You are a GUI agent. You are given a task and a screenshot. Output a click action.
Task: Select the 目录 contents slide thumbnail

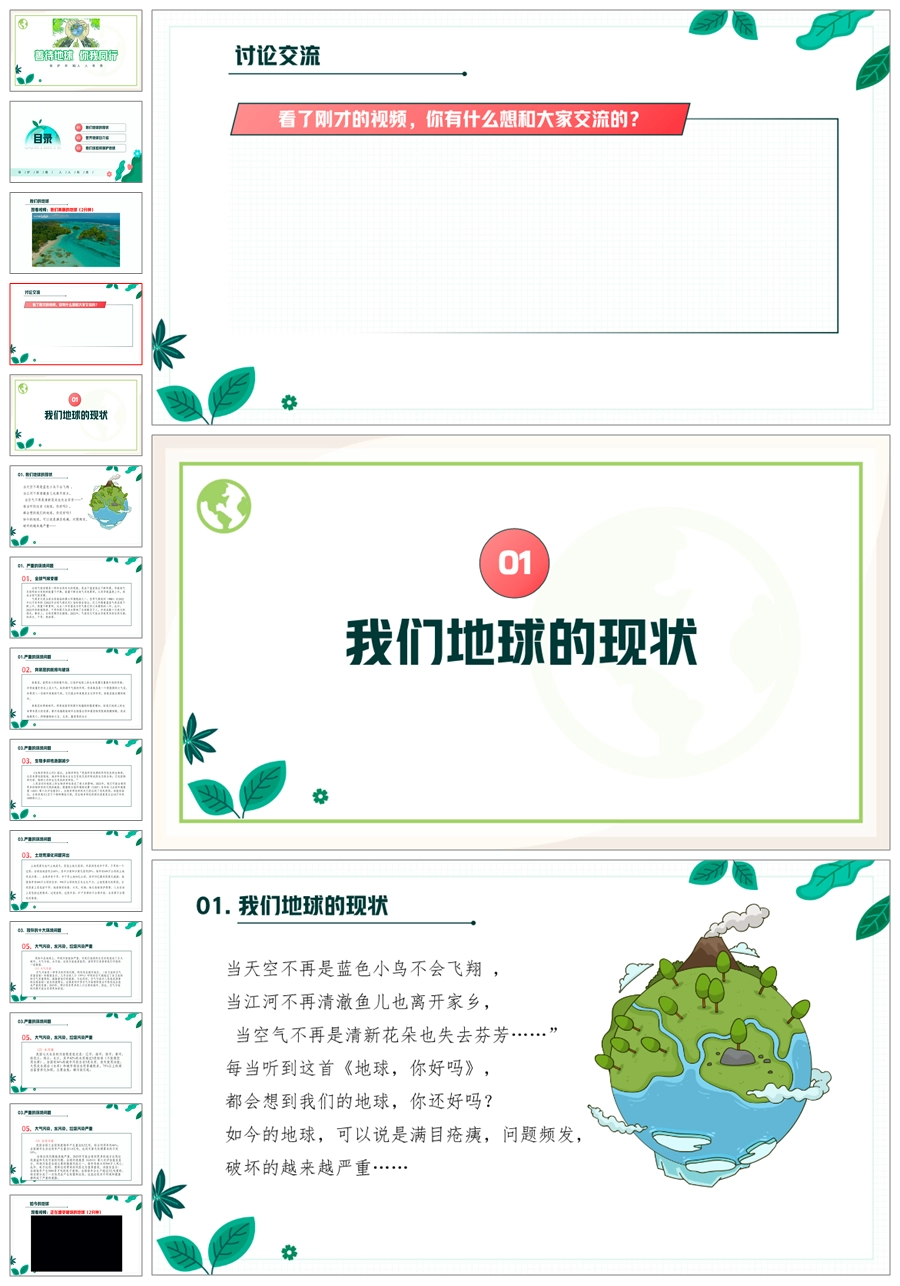coord(76,141)
